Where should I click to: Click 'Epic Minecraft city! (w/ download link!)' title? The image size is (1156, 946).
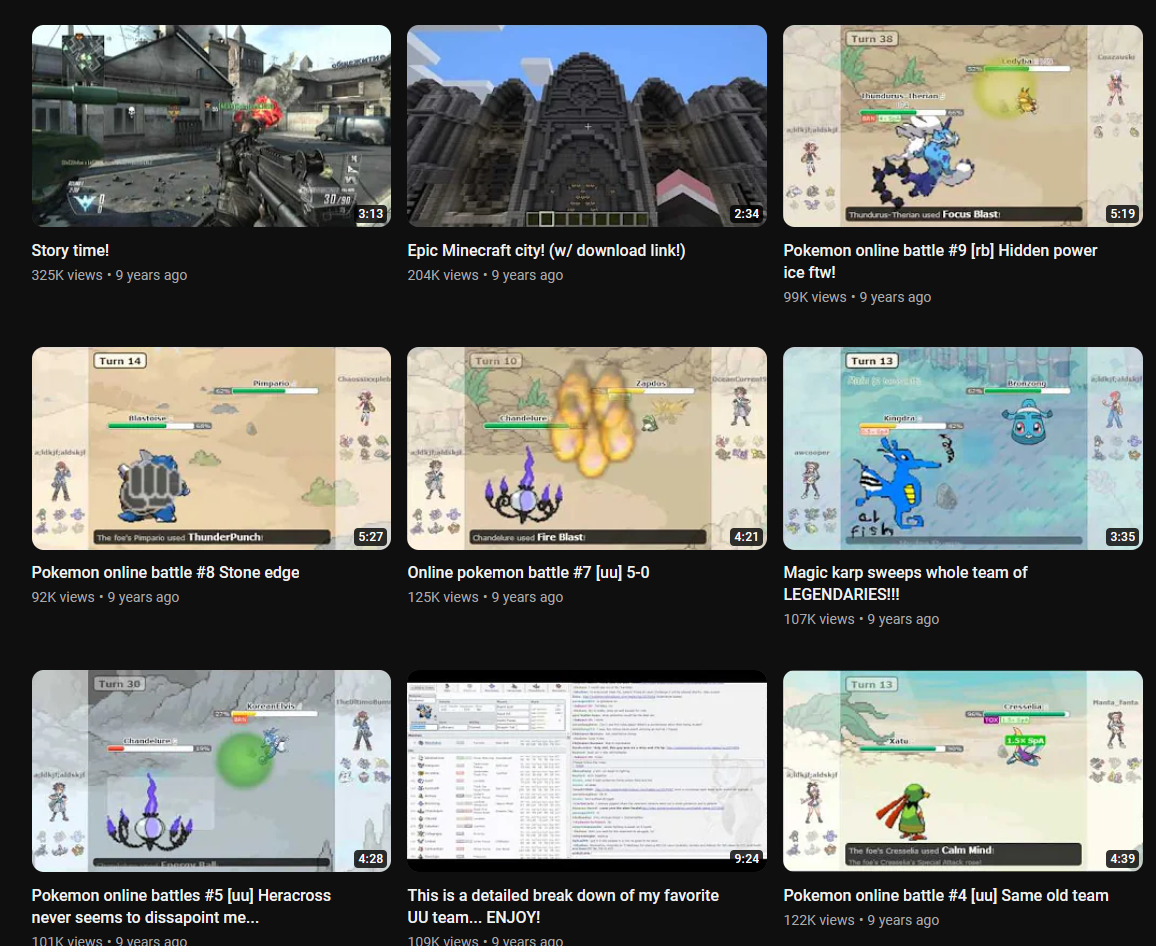pyautogui.click(x=546, y=251)
